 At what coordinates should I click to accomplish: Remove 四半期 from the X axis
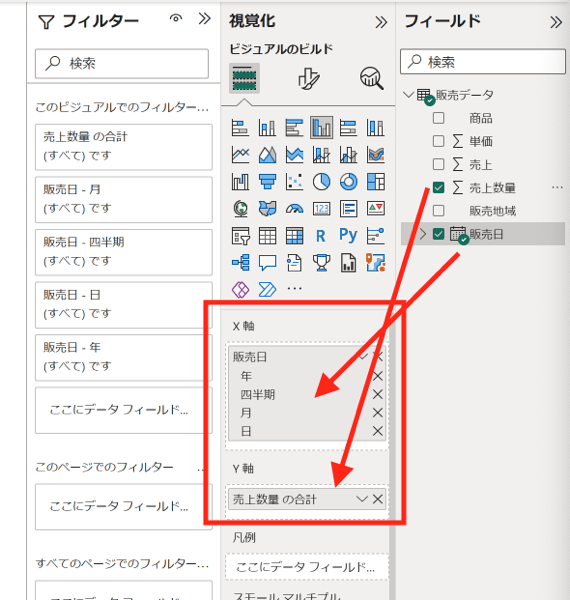click(x=378, y=394)
